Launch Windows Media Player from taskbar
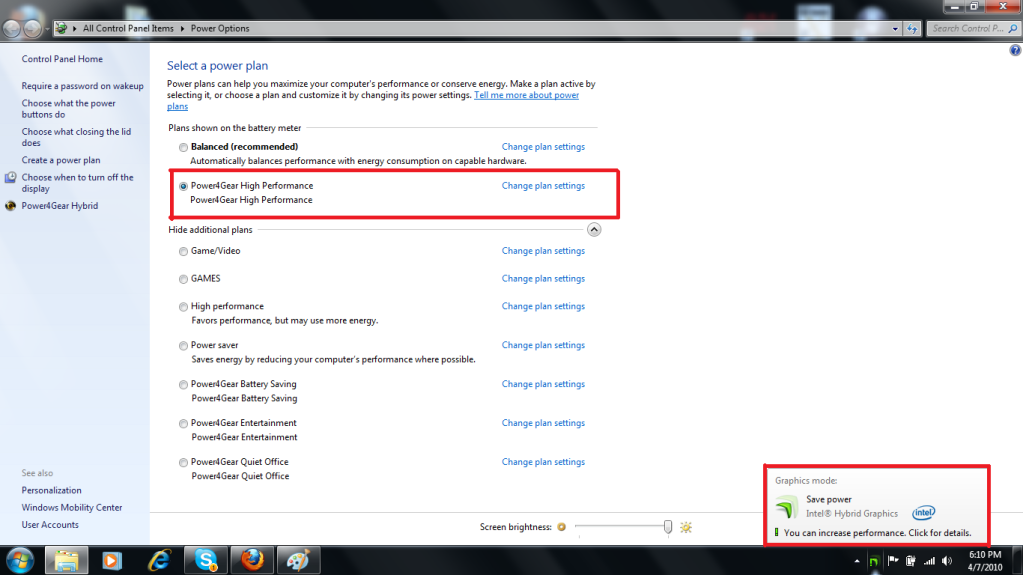This screenshot has width=1023, height=575. click(112, 561)
